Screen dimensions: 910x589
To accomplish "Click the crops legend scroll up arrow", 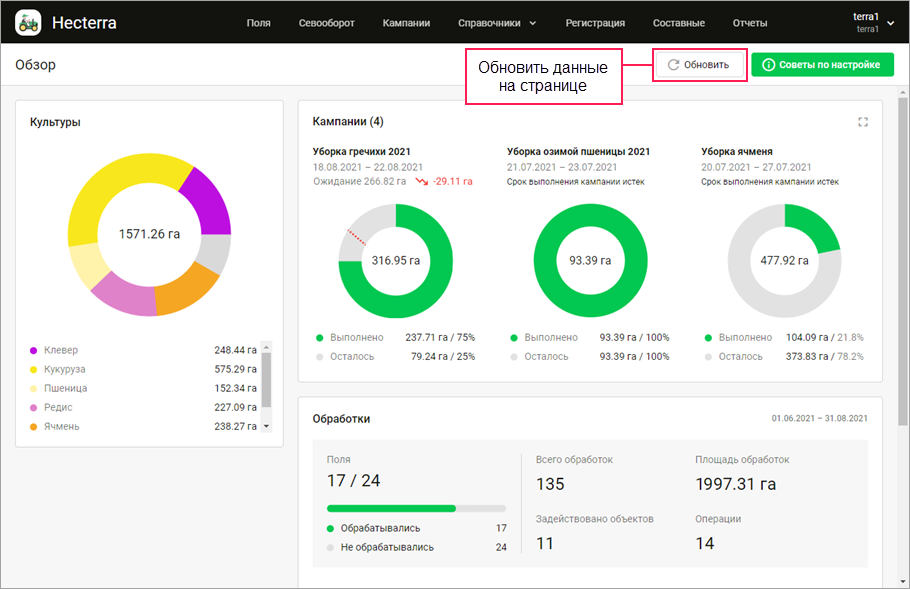I will pos(266,347).
